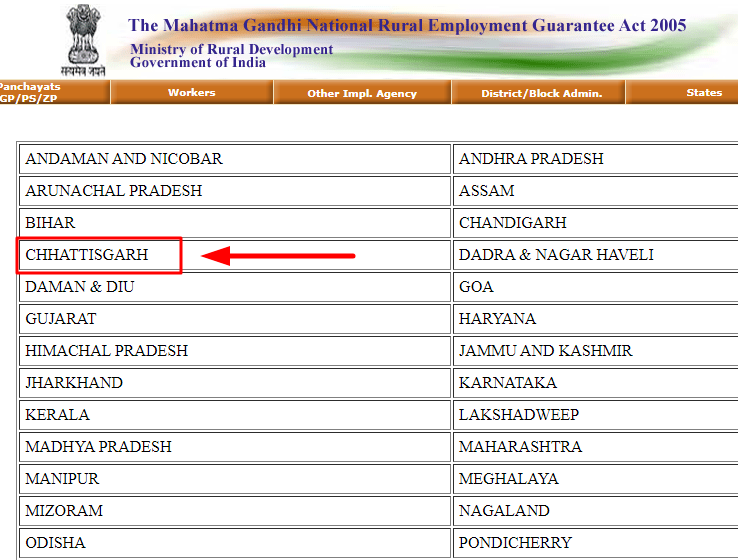738x560 pixels.
Task: Open the BIHAR state link
Action: 50,223
